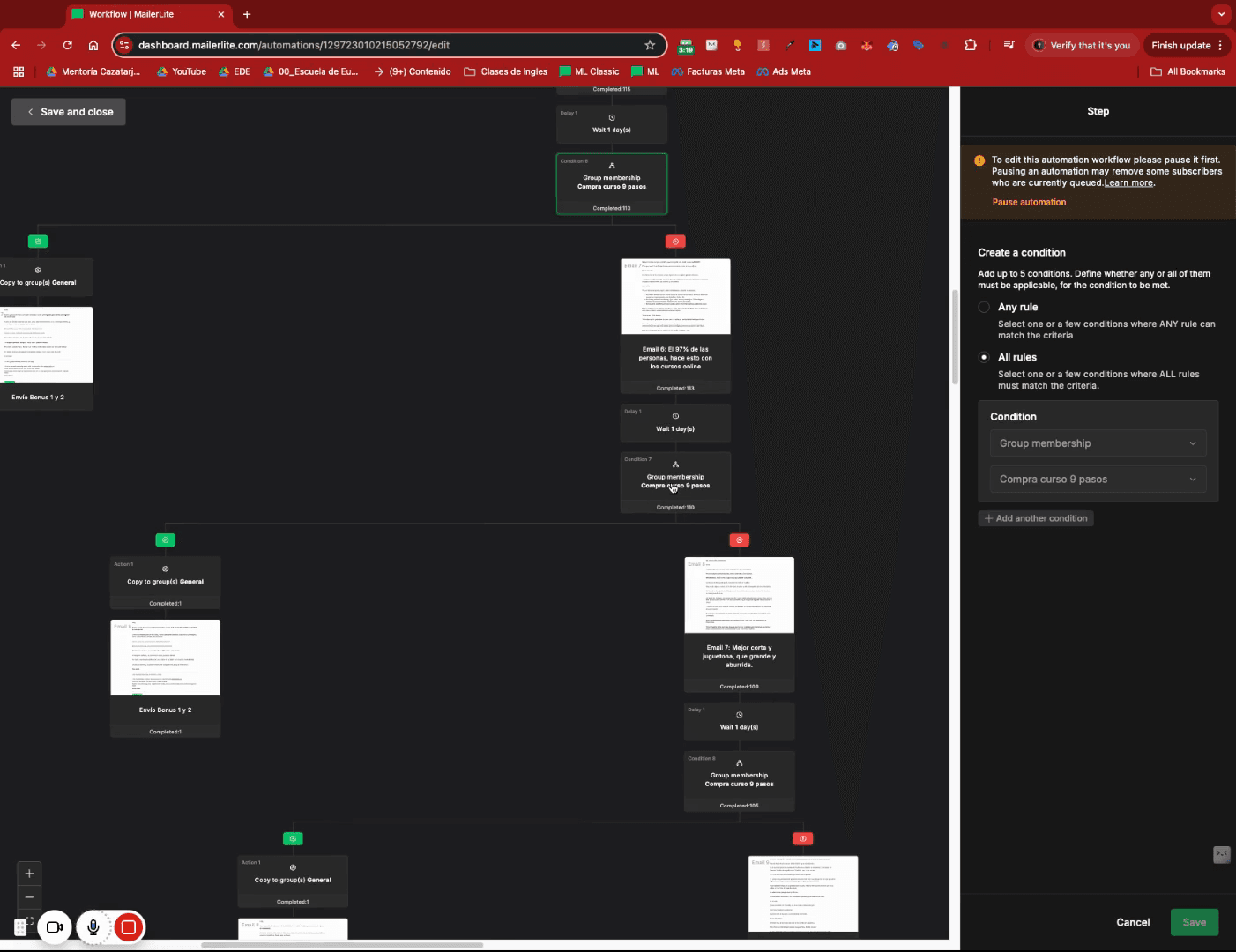1236x952 pixels.
Task: Select the Wait 1 day(s) delay below Email 6
Action: (675, 423)
